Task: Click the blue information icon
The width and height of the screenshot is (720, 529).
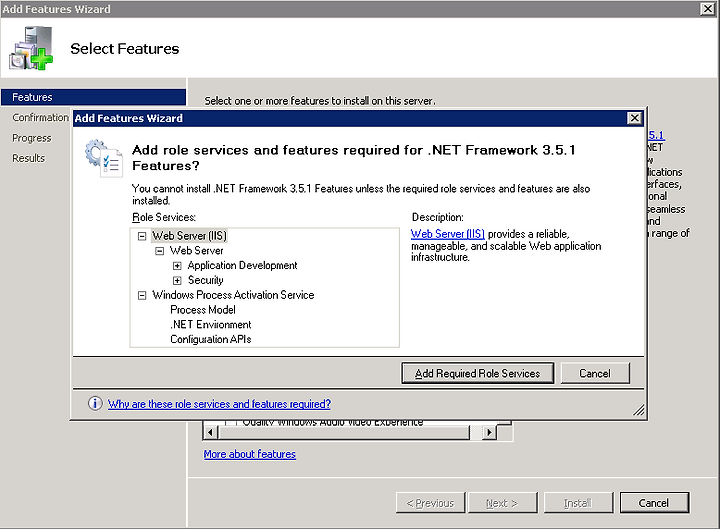Action: point(95,404)
